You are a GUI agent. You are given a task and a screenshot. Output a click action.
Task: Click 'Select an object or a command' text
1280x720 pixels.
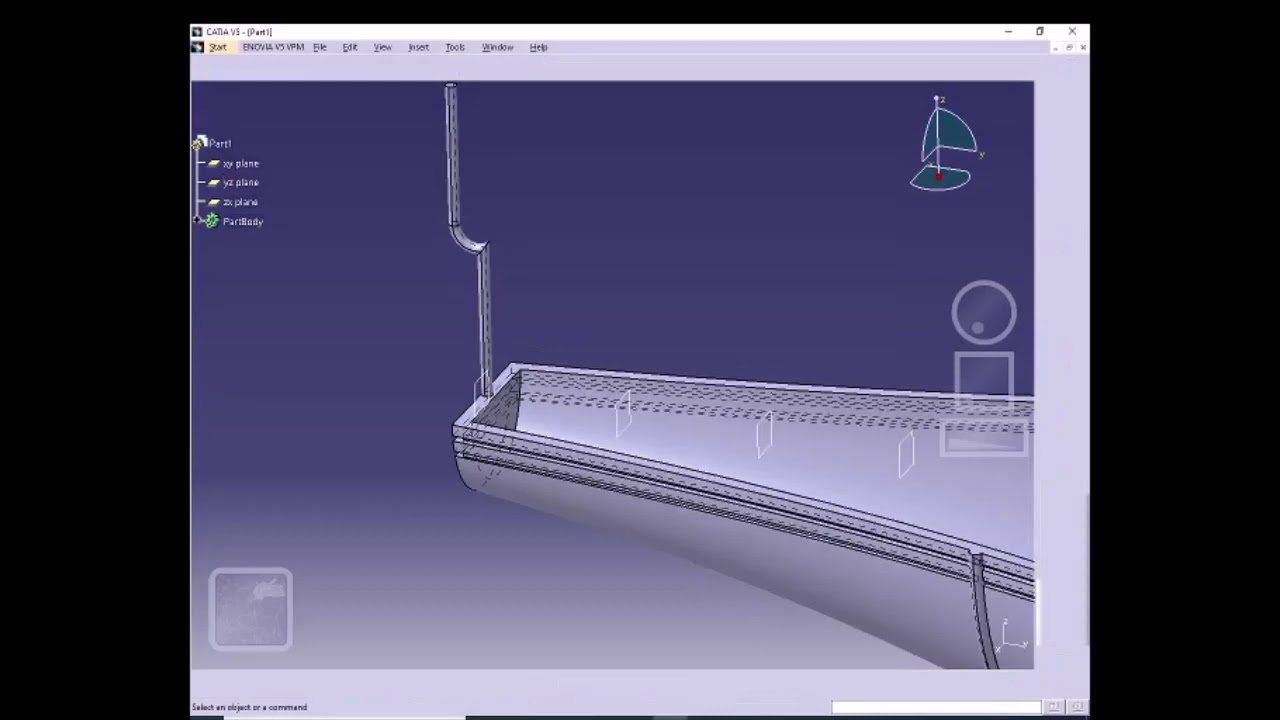pos(249,707)
